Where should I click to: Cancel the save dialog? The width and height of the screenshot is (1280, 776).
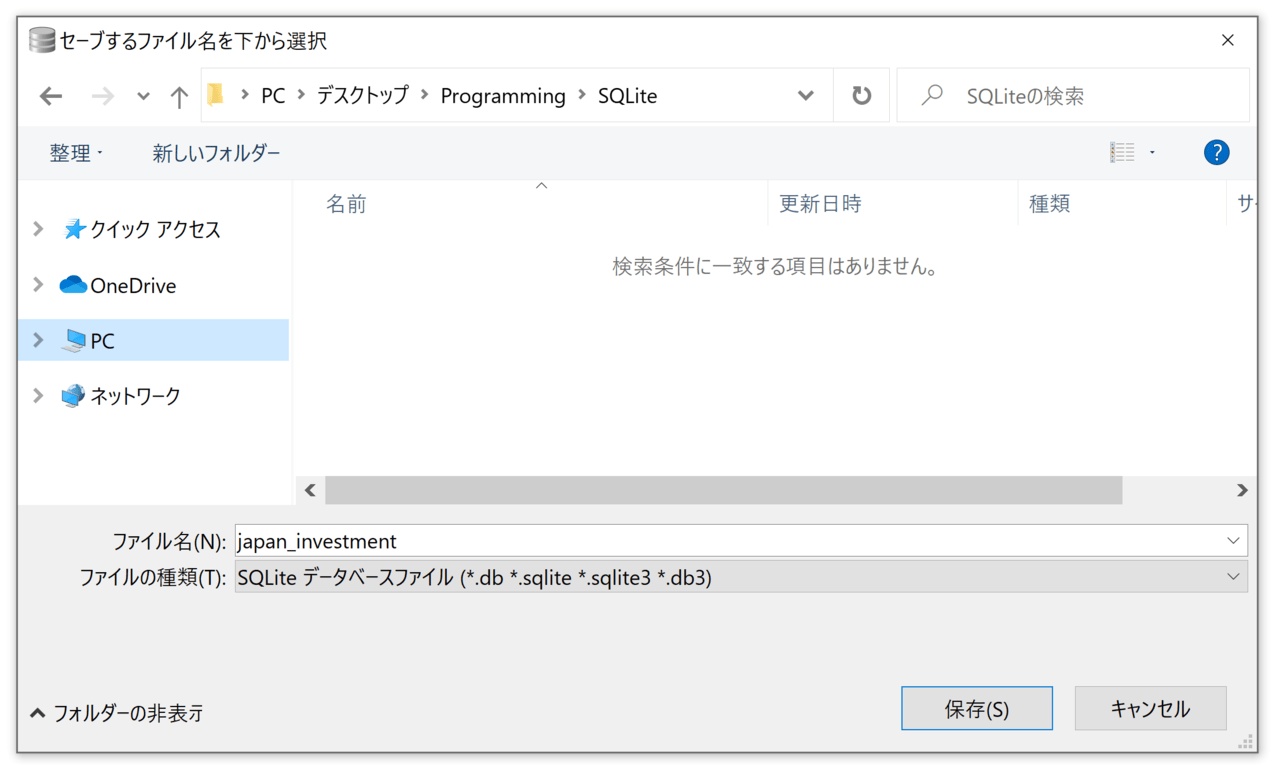click(x=1150, y=708)
